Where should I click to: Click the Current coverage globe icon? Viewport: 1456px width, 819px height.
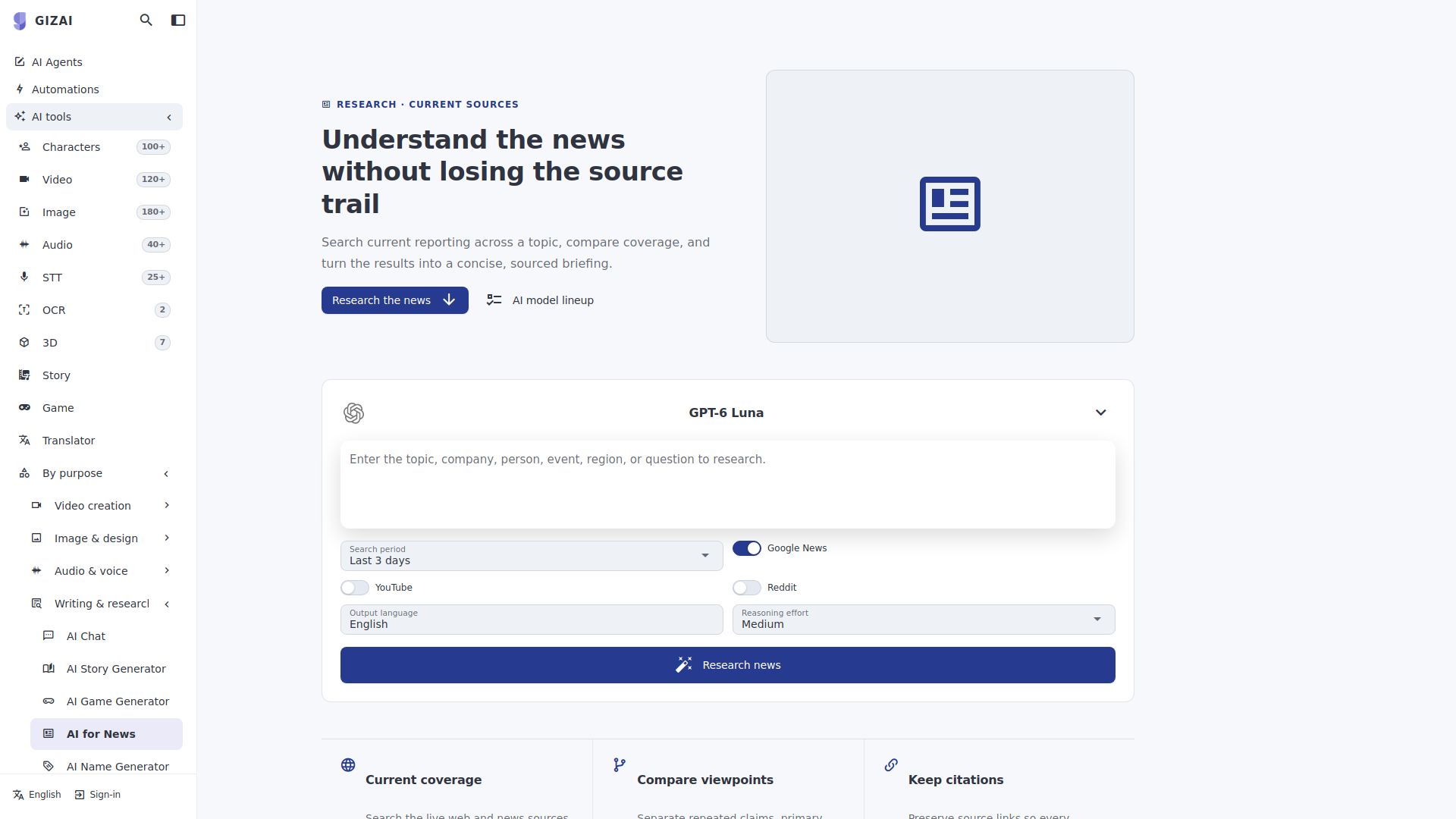(348, 765)
